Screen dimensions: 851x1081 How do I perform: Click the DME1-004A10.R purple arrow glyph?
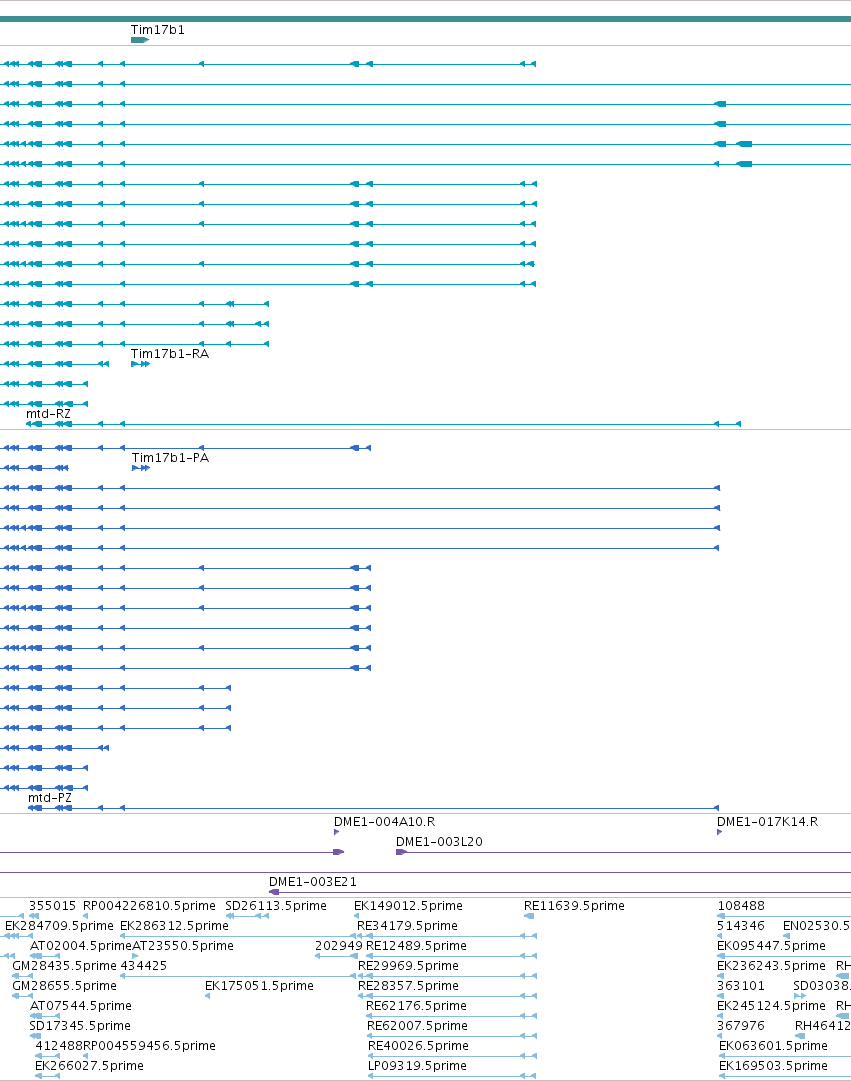[x=337, y=832]
